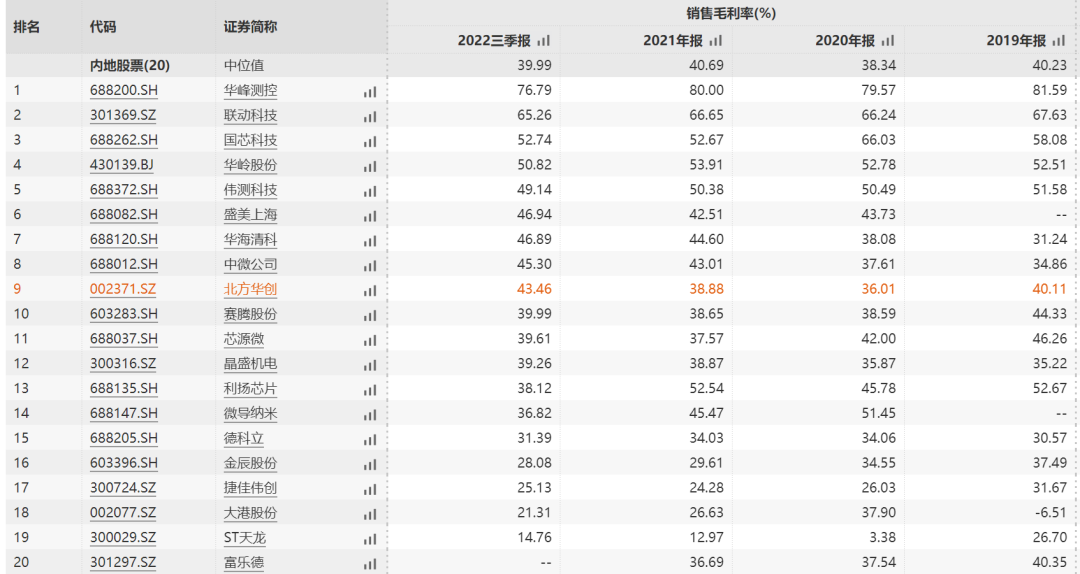
Task: Open stock code link 688200.SH
Action: pyautogui.click(x=124, y=90)
